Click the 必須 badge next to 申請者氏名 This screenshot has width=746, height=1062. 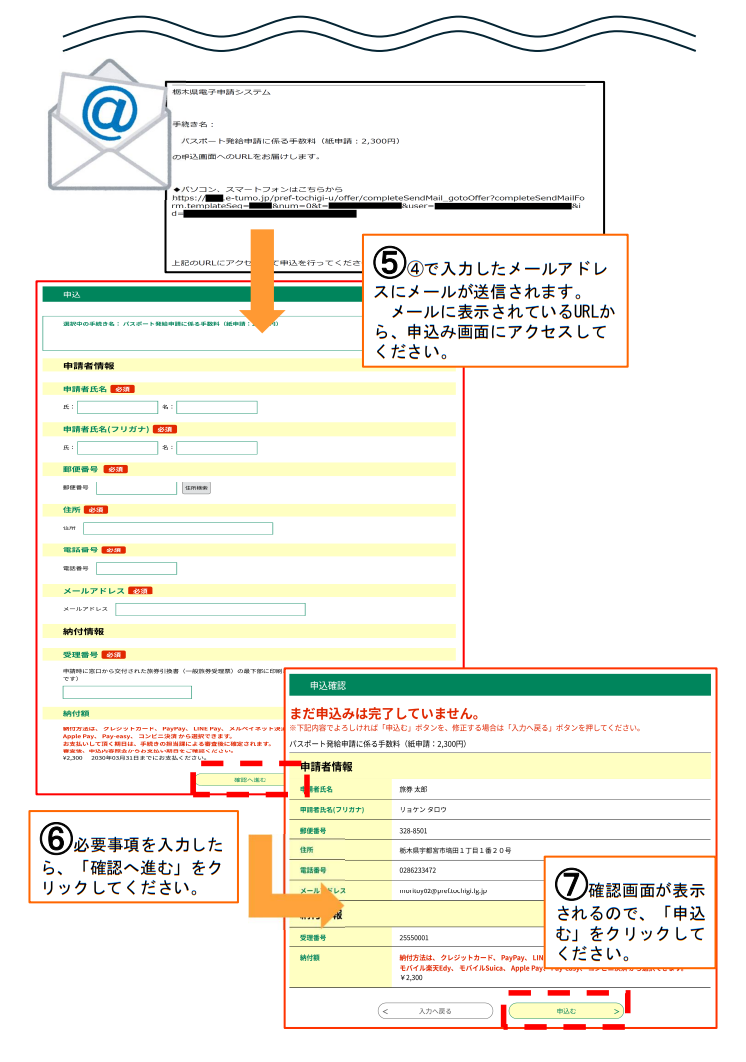(122, 388)
